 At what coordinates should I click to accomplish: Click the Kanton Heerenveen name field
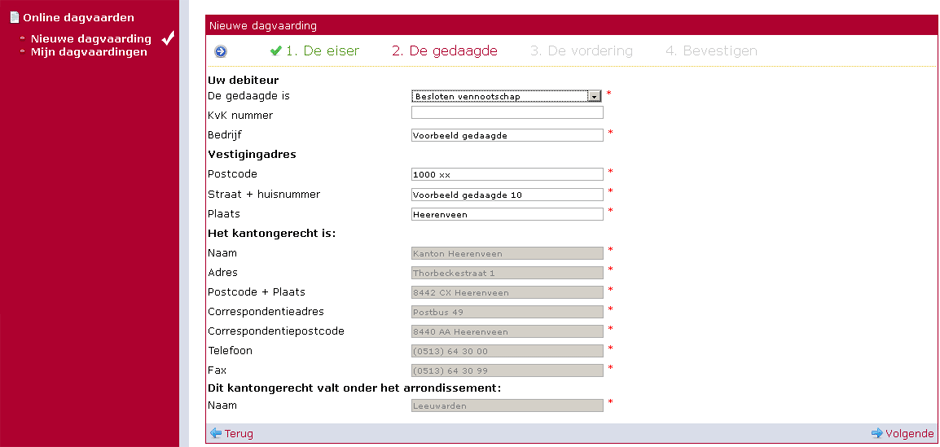tap(507, 253)
